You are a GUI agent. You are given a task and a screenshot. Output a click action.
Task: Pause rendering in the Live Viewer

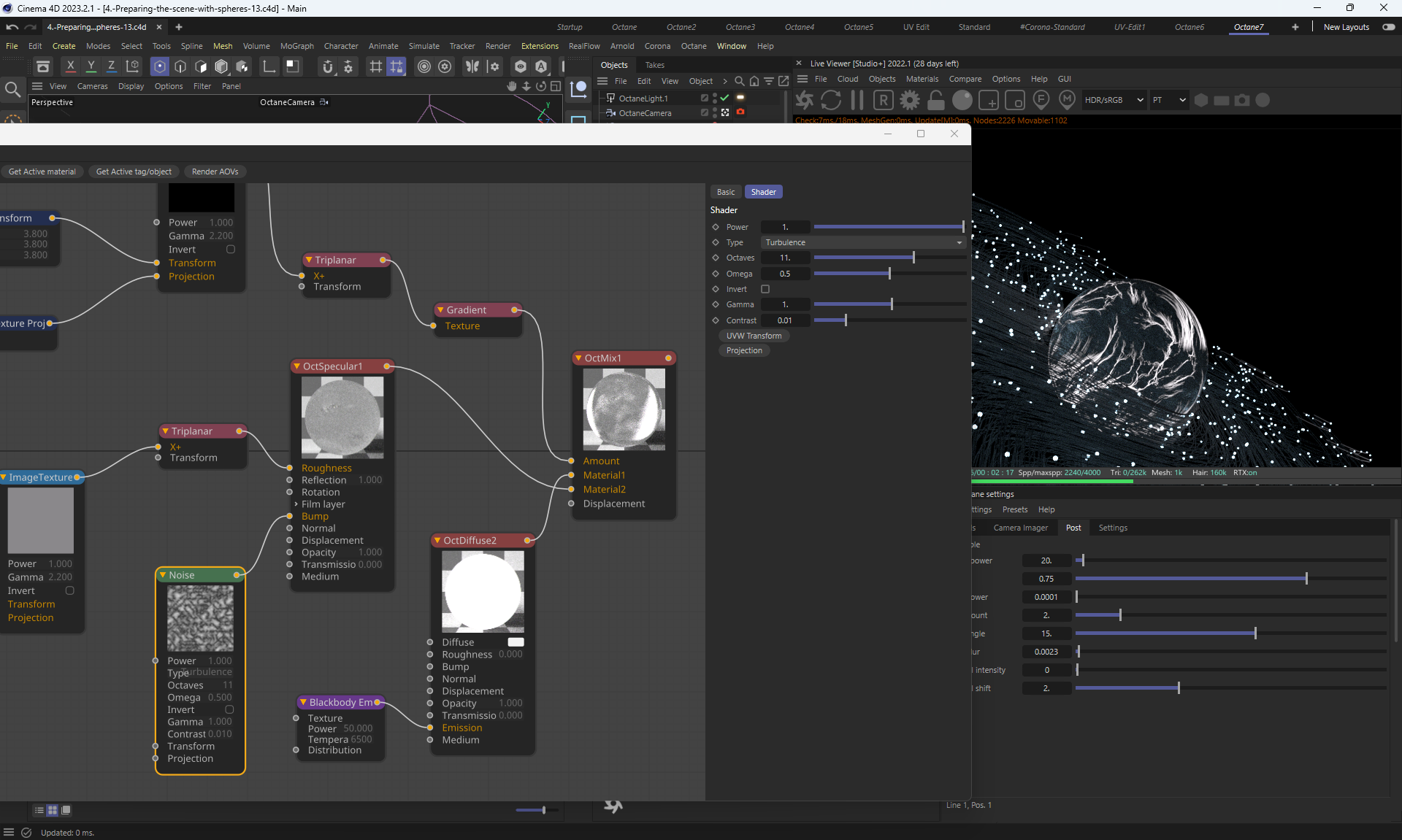[x=857, y=100]
